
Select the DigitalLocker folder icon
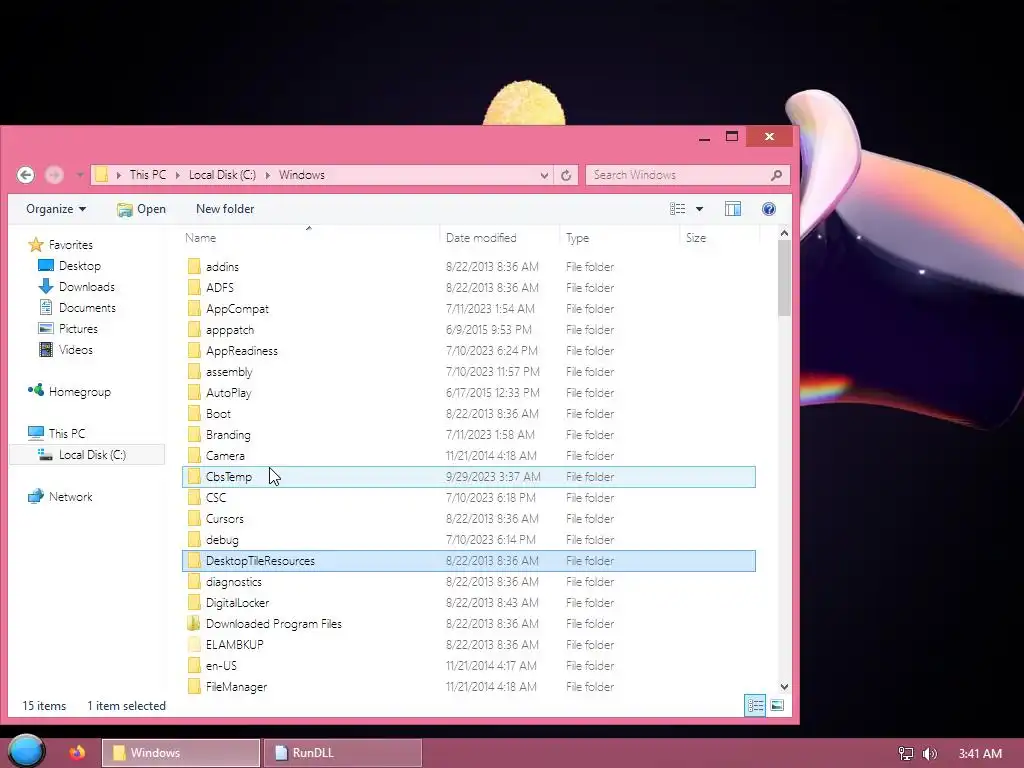pos(194,602)
